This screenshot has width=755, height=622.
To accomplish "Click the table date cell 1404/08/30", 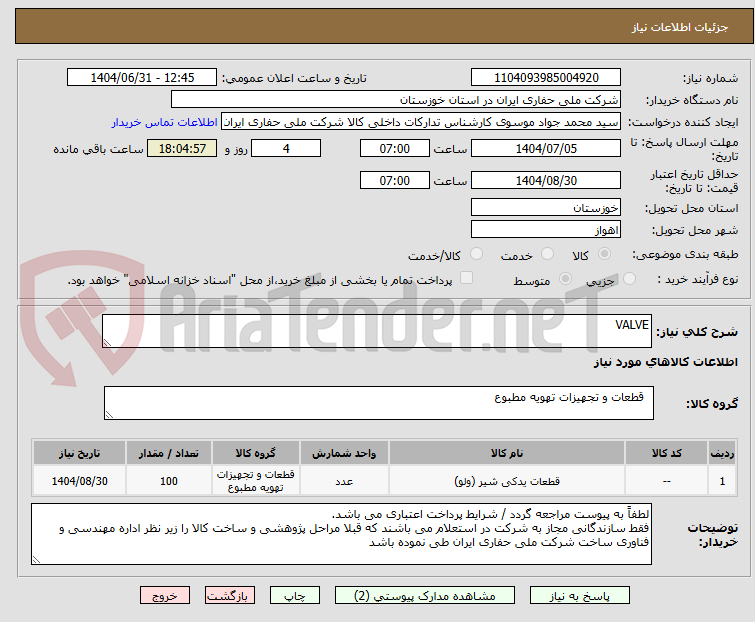I will pyautogui.click(x=79, y=481).
